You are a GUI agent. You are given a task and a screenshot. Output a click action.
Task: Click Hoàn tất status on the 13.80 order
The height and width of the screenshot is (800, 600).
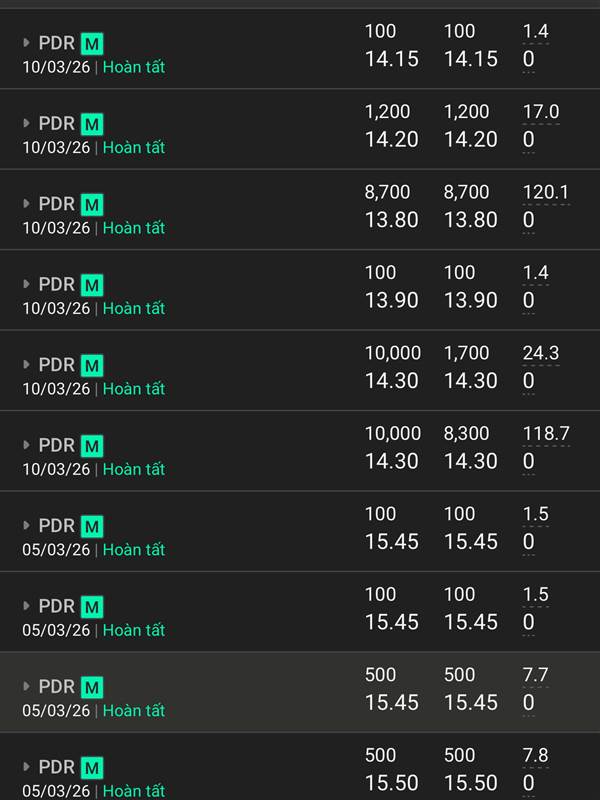point(134,228)
